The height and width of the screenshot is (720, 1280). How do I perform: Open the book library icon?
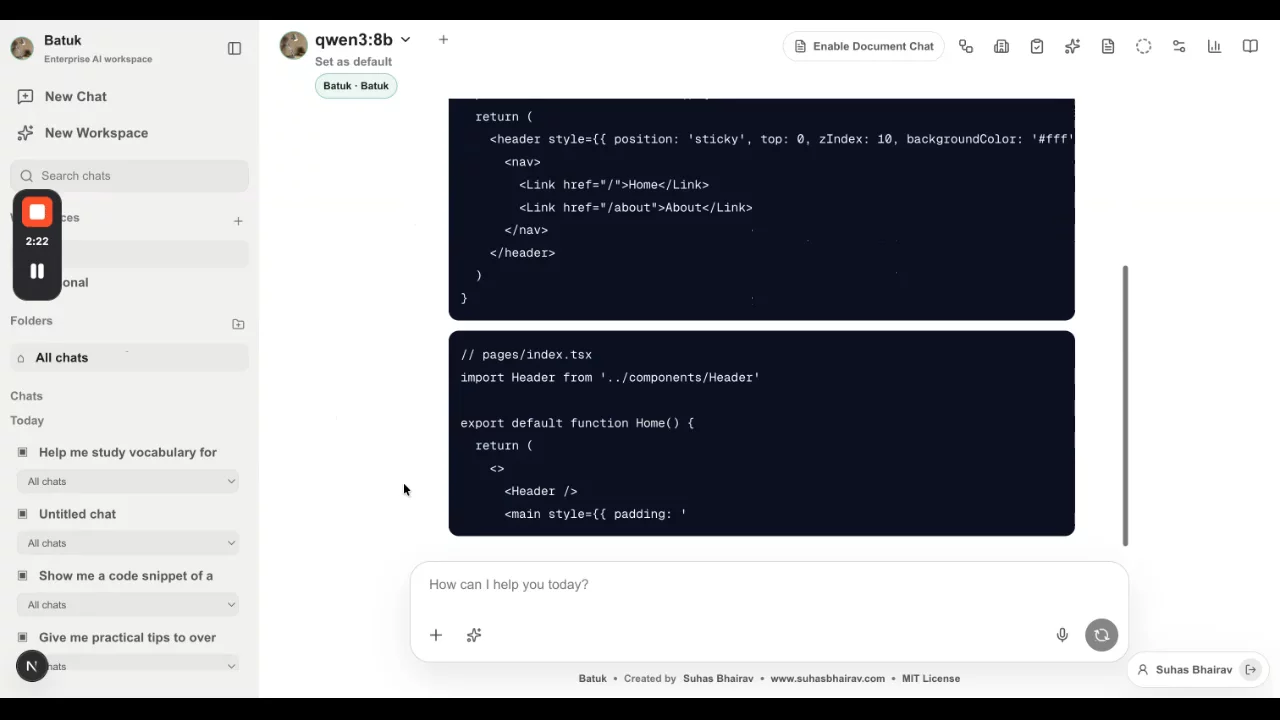tap(1250, 46)
